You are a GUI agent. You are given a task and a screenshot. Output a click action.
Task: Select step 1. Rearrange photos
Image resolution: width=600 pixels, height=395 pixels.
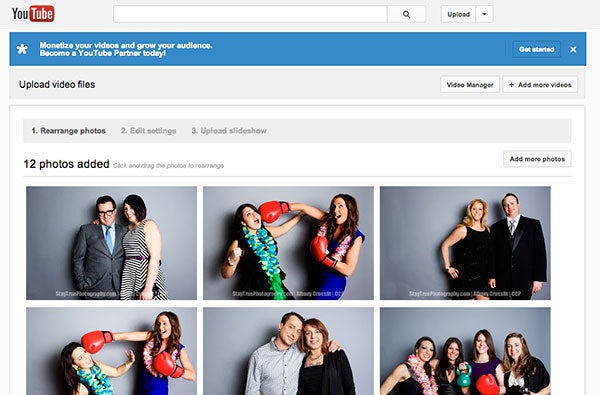point(68,131)
